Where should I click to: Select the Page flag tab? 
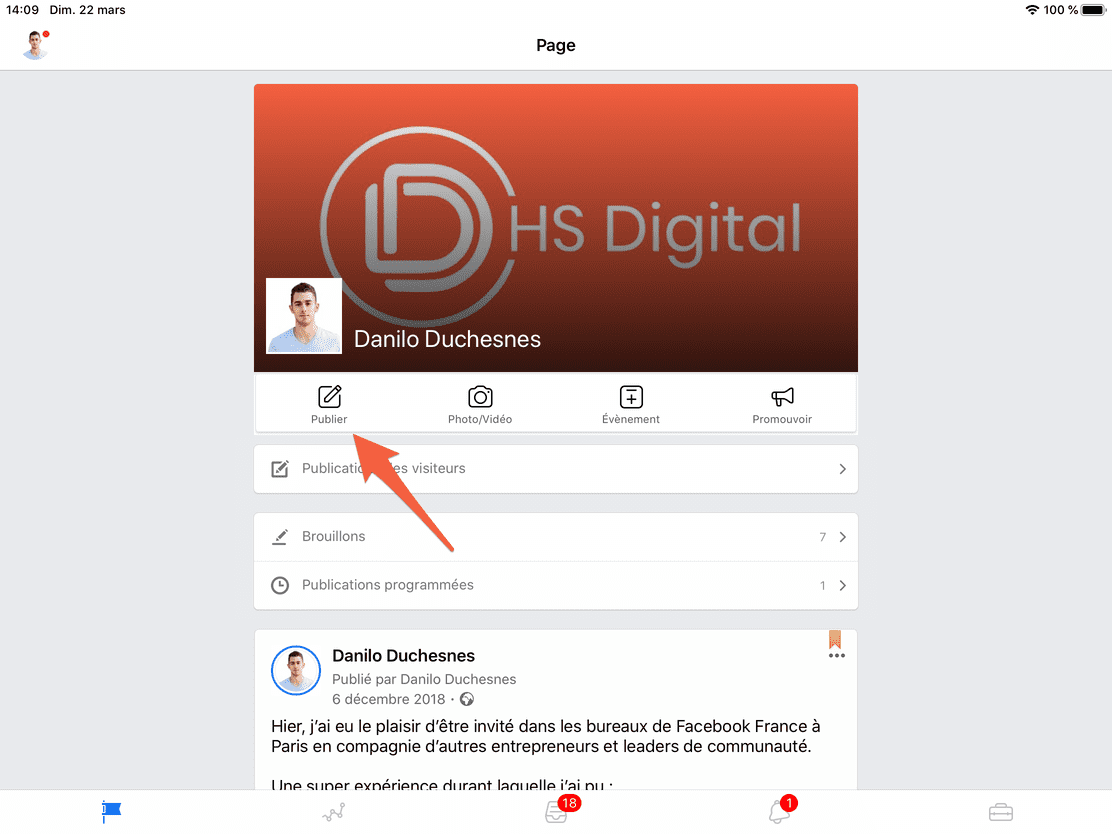(x=111, y=812)
